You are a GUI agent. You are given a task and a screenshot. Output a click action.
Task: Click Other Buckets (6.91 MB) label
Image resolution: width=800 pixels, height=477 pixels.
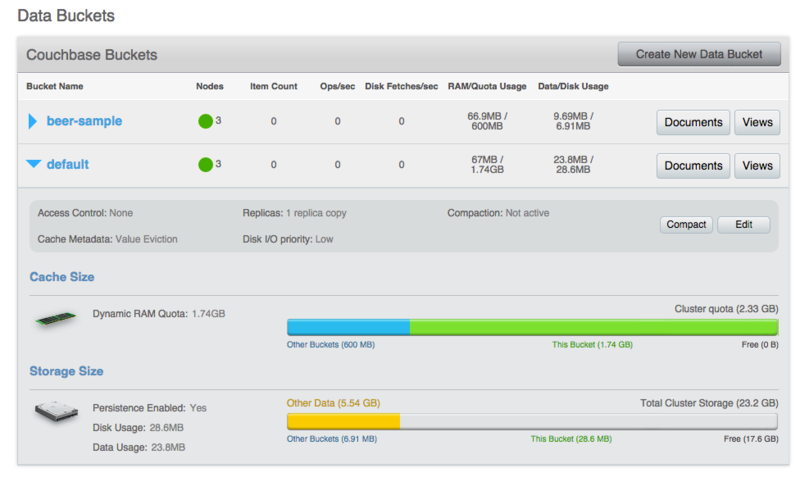pos(332,439)
